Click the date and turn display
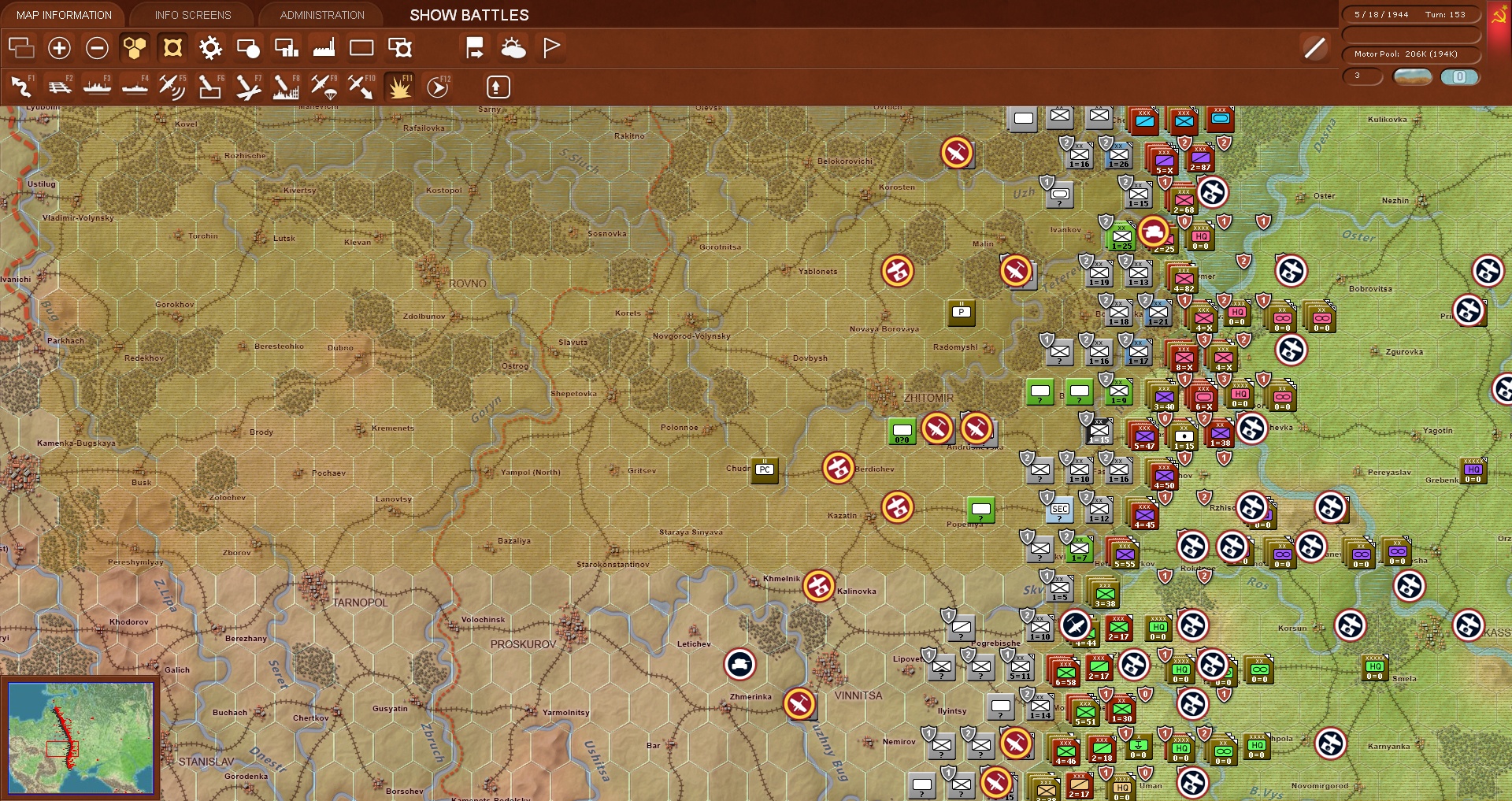Image resolution: width=1512 pixels, height=801 pixels. 1410,14
